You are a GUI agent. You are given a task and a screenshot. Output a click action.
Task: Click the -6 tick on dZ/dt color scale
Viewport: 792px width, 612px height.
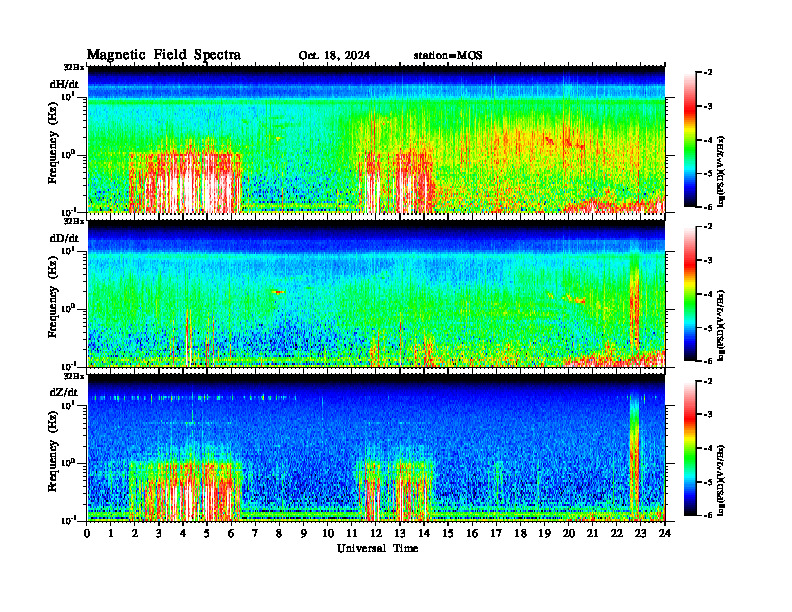(708, 515)
